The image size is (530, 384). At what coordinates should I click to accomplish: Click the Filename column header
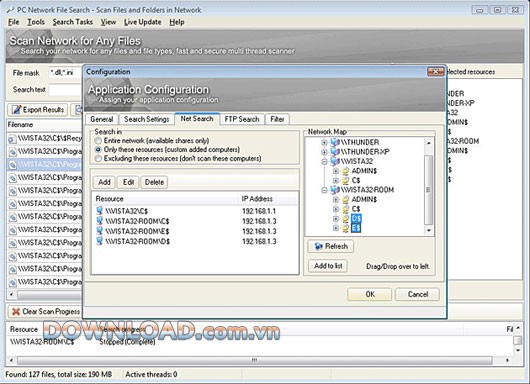coord(44,125)
